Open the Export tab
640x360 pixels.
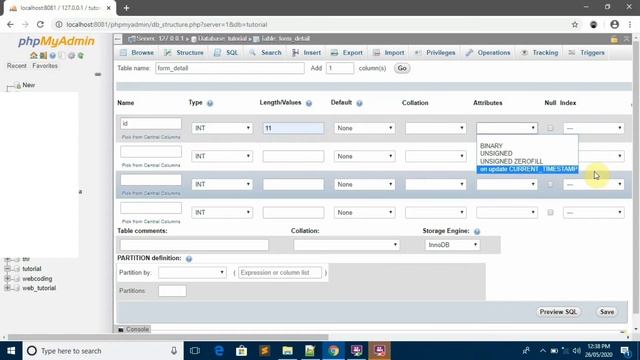(x=347, y=53)
